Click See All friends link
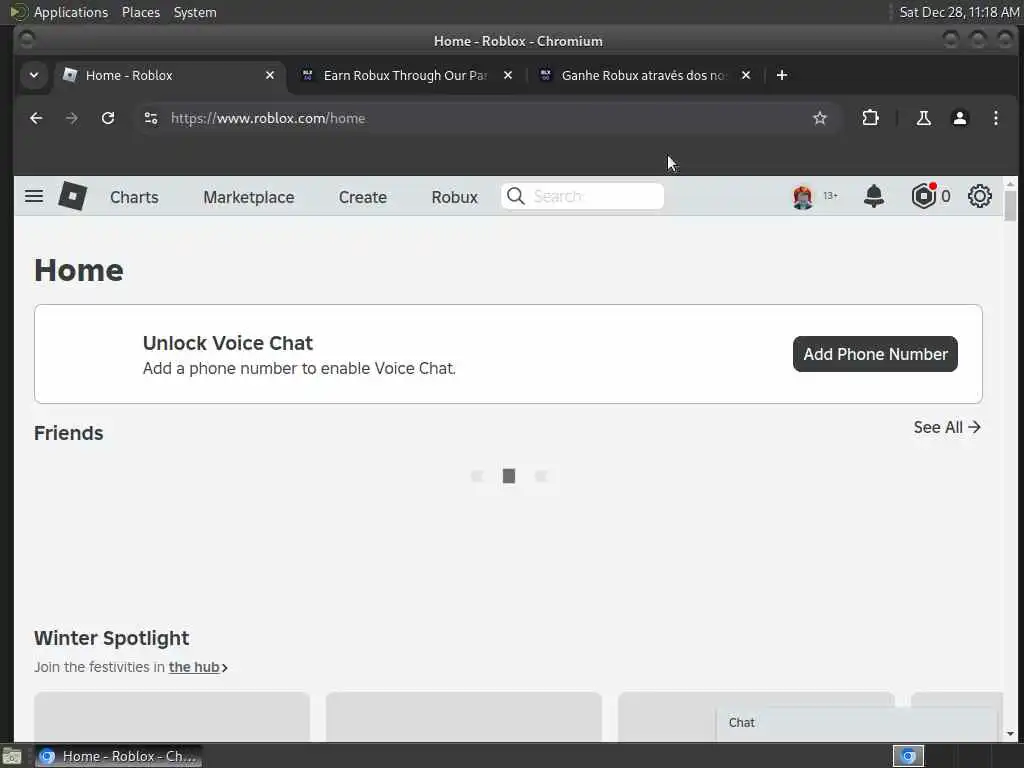 947,427
